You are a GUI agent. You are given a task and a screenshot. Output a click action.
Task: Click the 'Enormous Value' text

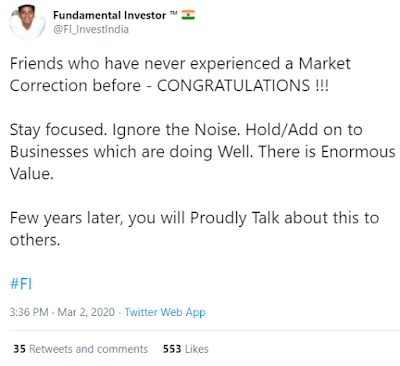click(202, 163)
